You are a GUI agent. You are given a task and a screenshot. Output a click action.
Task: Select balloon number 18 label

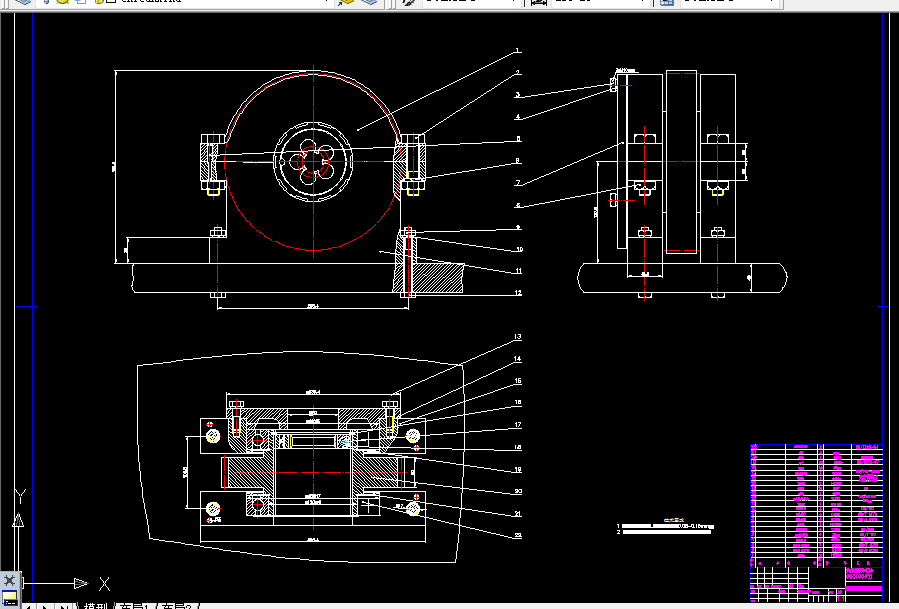(518, 447)
